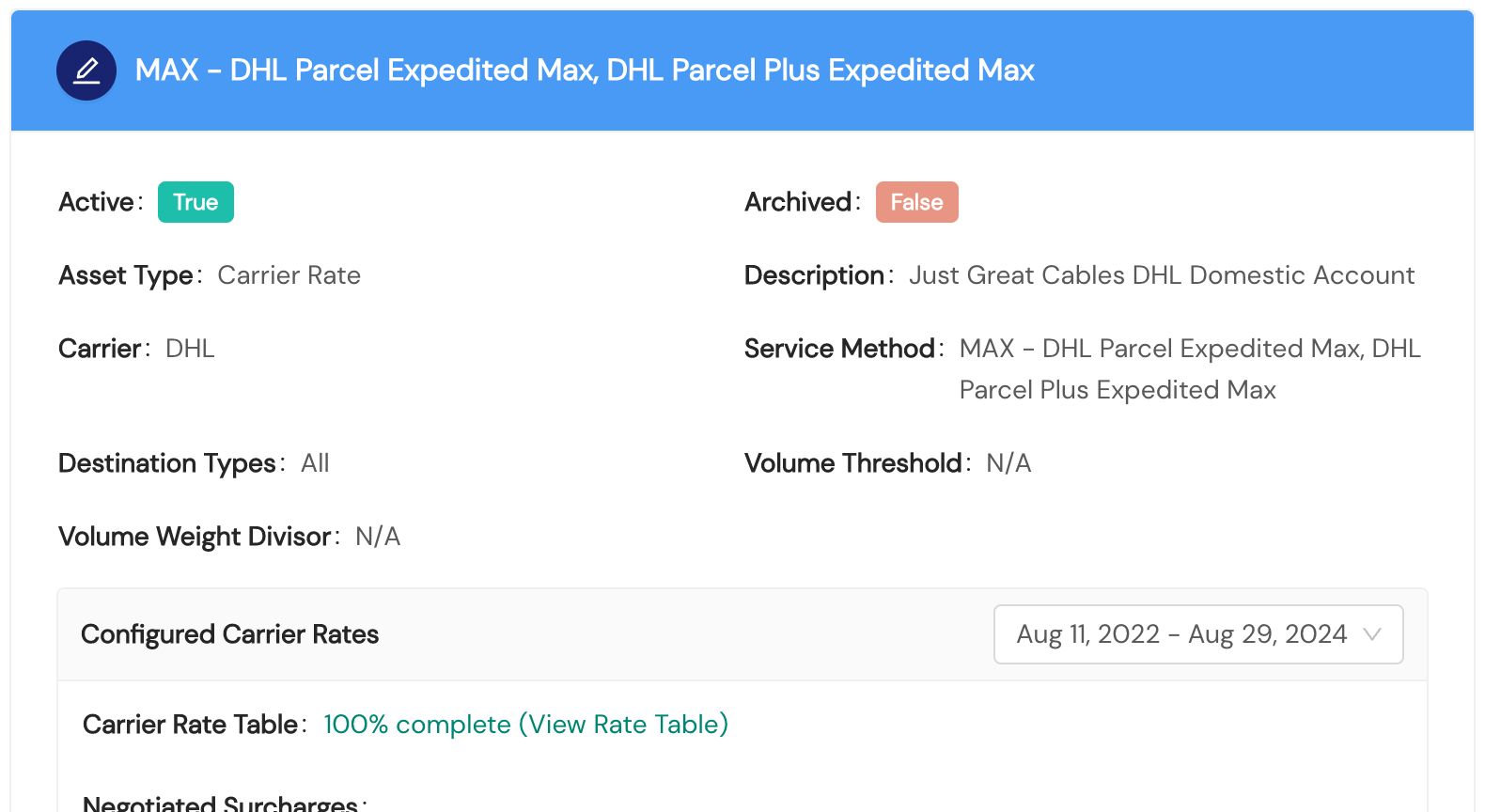Click the Carrier value DHL
This screenshot has height=812, width=1485.
190,348
